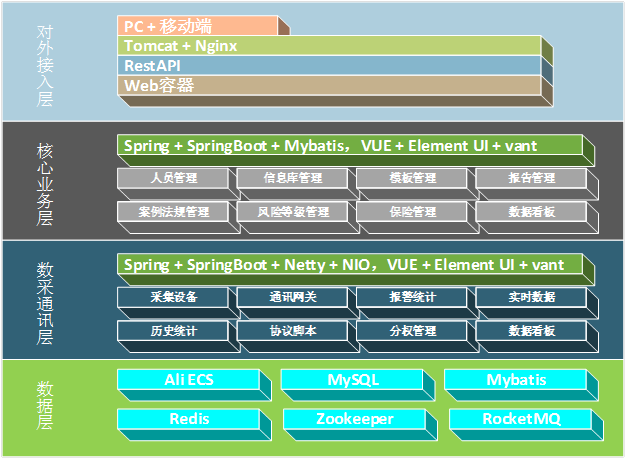
Task: Select the 案例法规管理 box
Action: point(172,213)
